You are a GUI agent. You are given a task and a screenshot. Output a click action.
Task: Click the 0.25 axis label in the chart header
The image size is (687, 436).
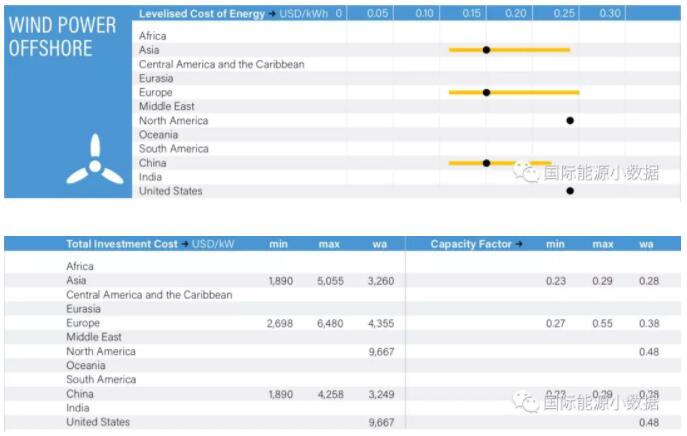(564, 14)
